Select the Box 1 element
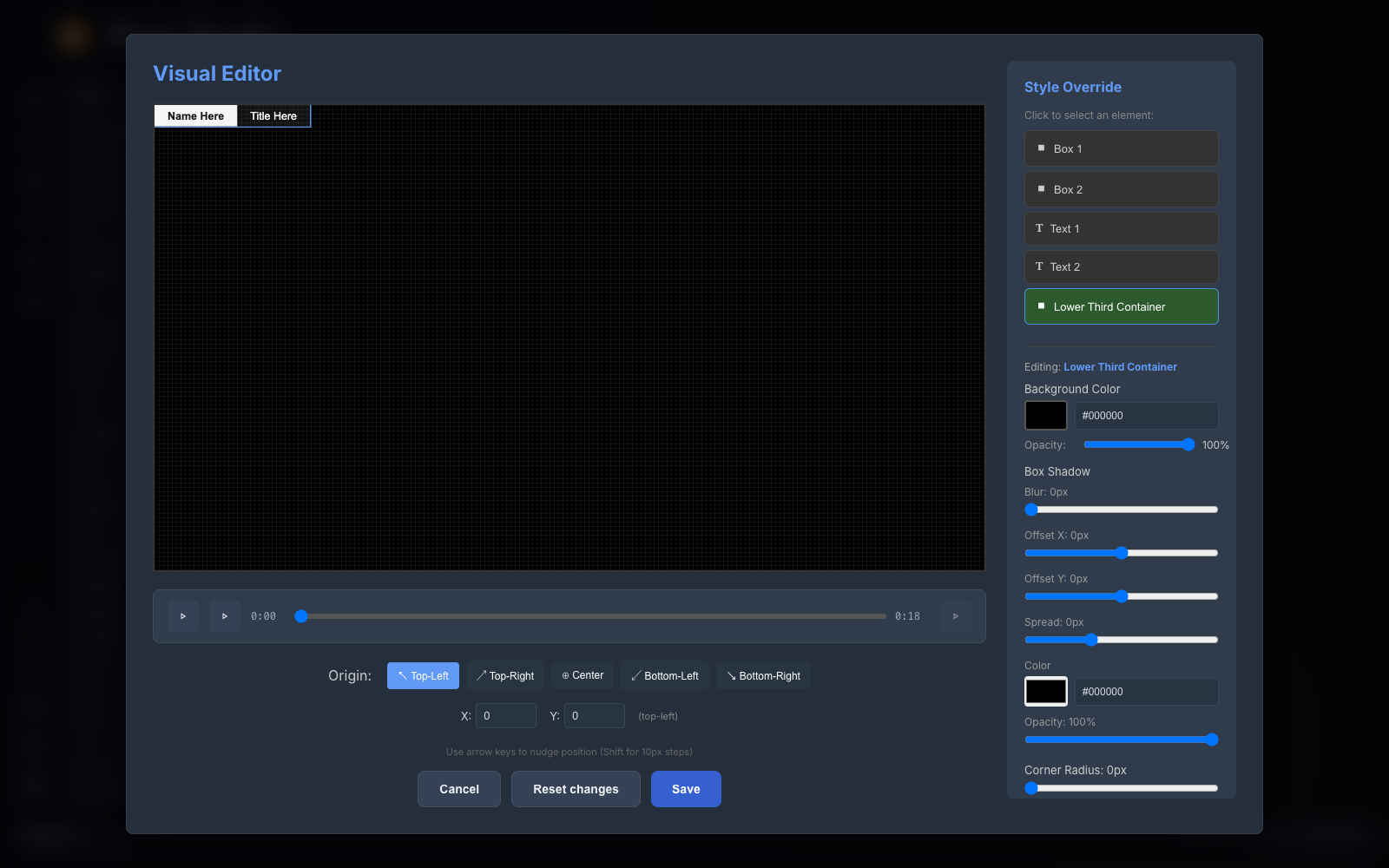This screenshot has height=868, width=1389. pos(1122,148)
